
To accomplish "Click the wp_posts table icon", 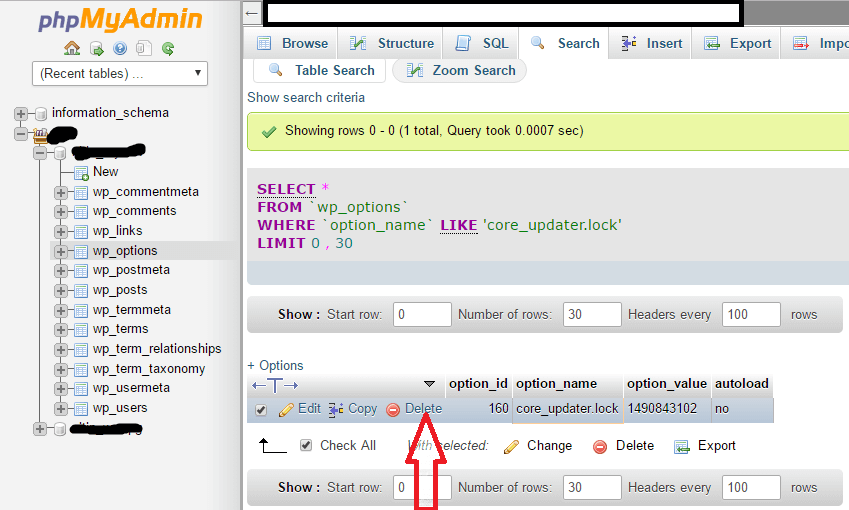I will 81,290.
